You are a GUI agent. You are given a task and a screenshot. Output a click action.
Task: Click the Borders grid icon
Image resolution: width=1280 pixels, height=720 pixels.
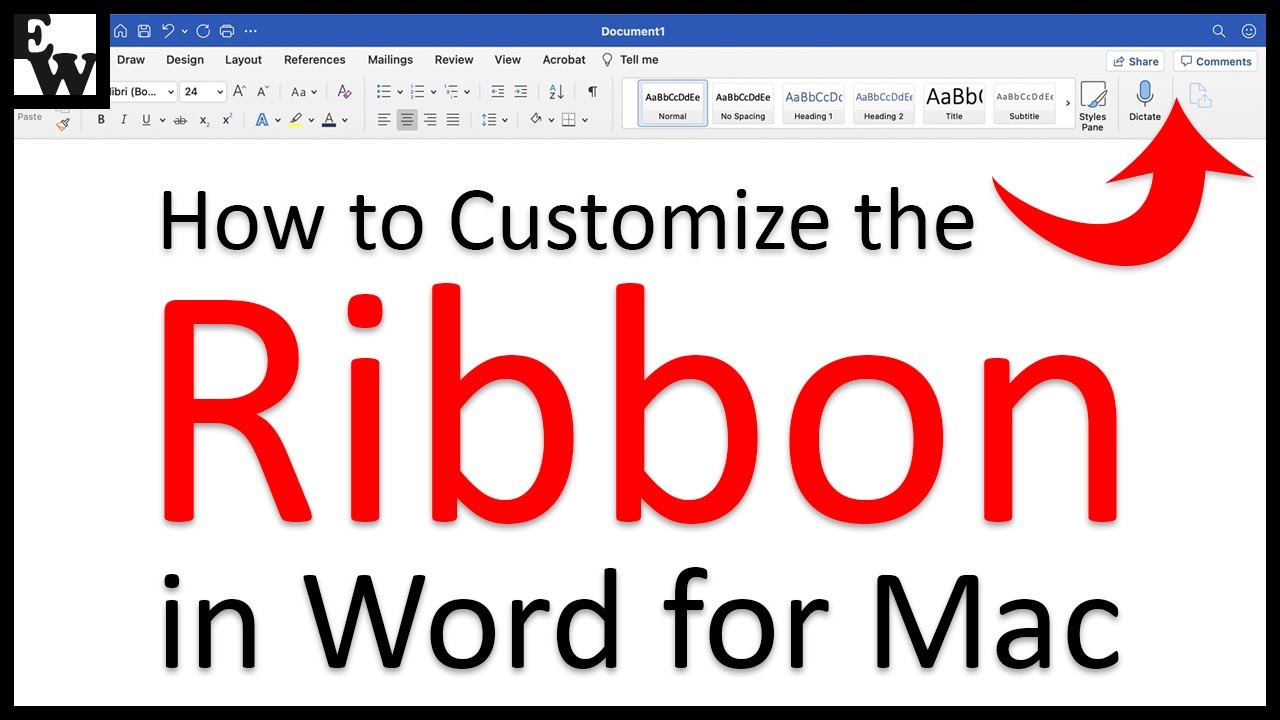[569, 120]
